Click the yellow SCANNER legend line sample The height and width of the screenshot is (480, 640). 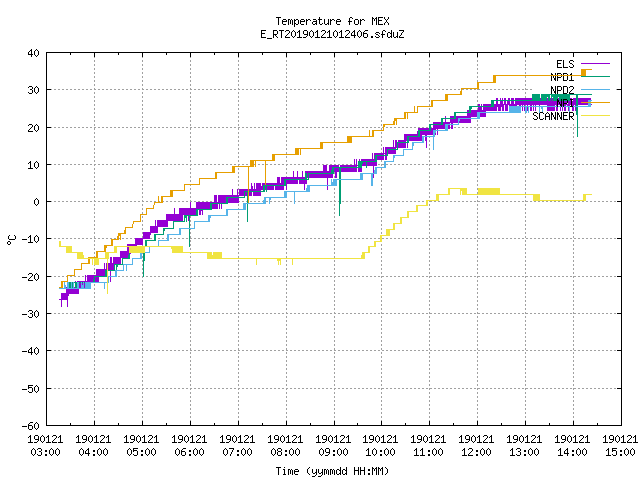[595, 116]
